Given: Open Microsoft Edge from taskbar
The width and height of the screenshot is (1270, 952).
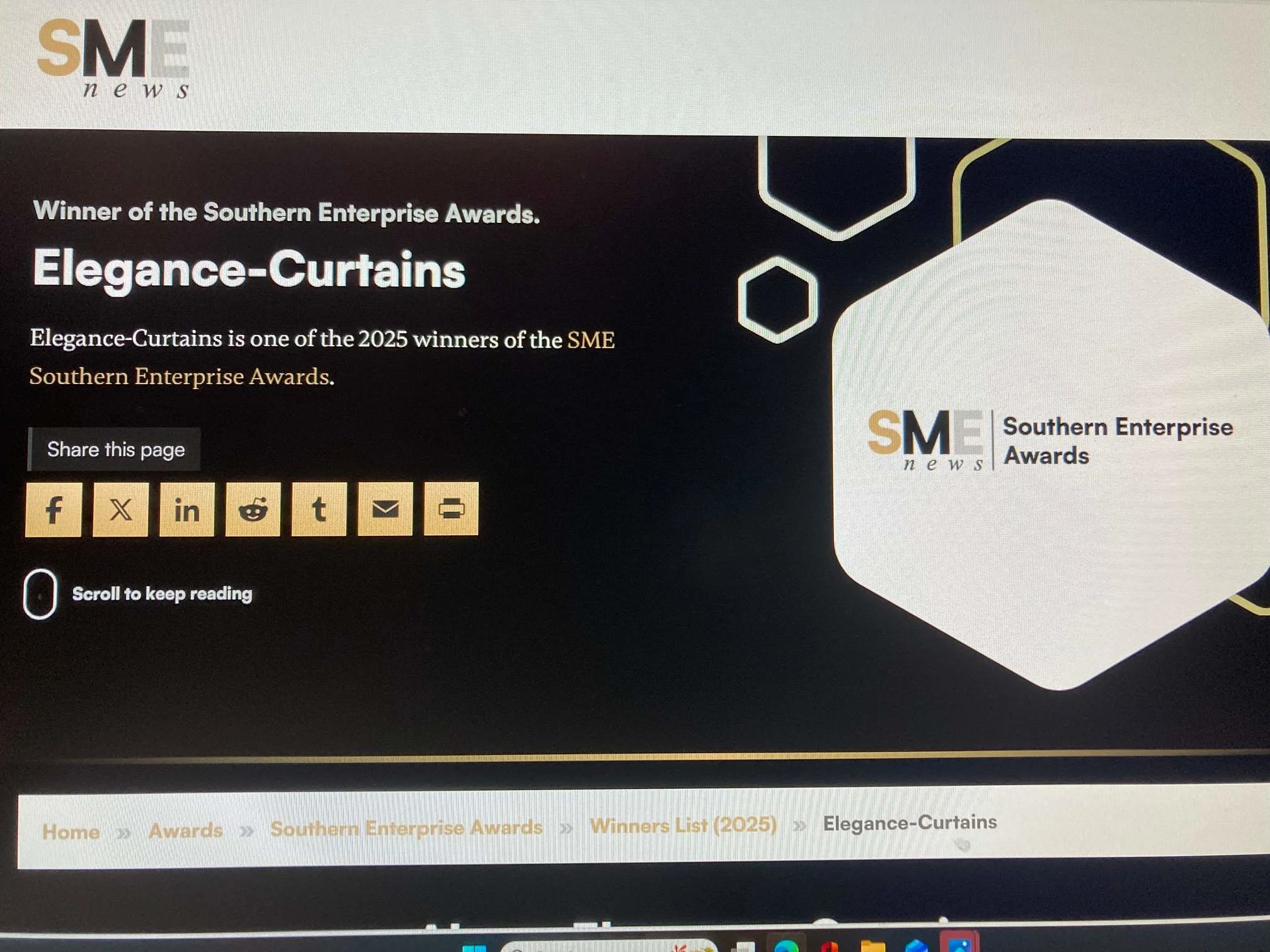Looking at the screenshot, I should (x=786, y=946).
